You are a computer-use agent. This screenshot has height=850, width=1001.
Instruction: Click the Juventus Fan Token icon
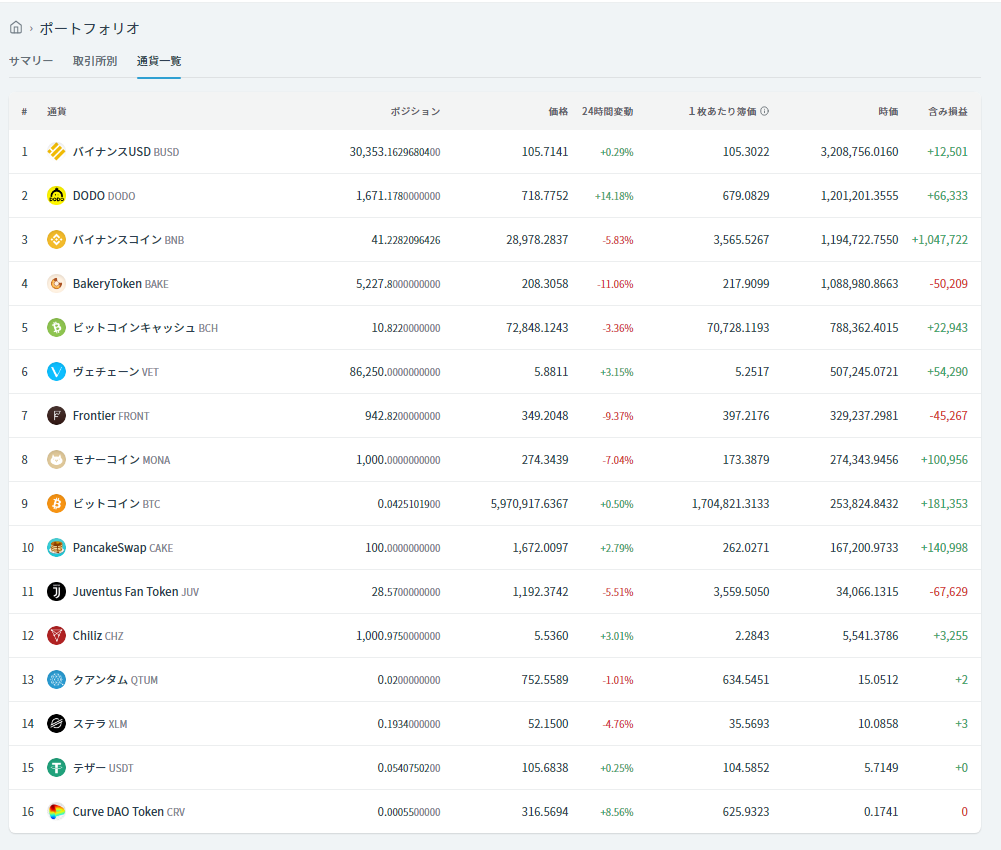56,592
